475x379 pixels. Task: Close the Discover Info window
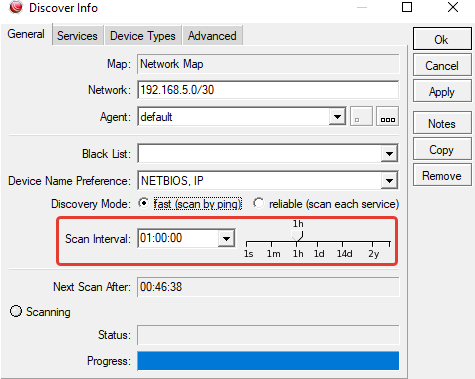[453, 7]
